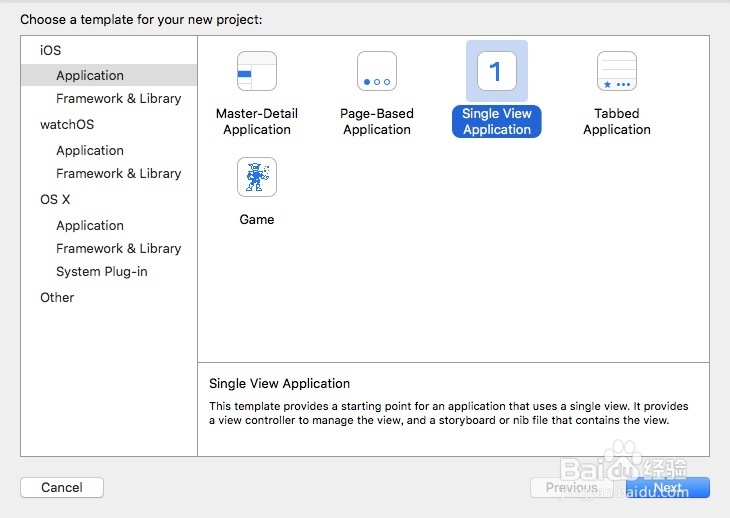Select the Tabbed Application template icon
The height and width of the screenshot is (518, 730).
click(617, 72)
